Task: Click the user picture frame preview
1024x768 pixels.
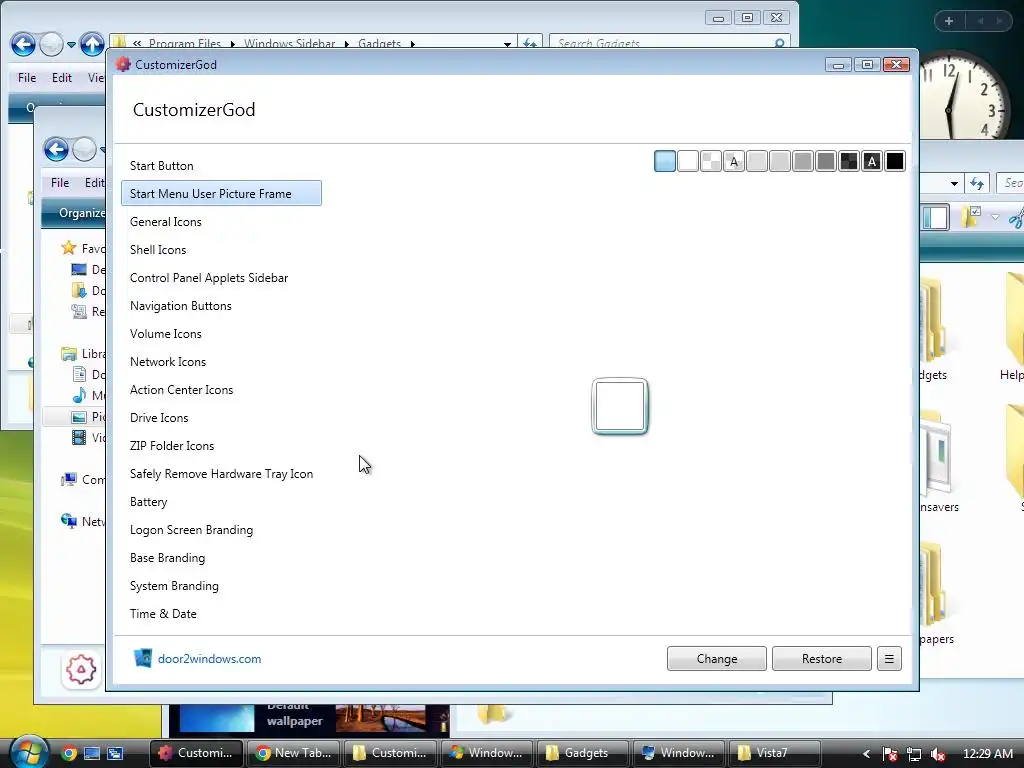Action: [x=620, y=406]
